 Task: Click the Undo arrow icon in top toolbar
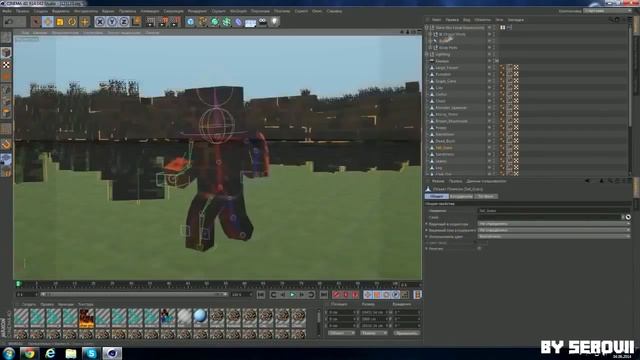coord(9,22)
